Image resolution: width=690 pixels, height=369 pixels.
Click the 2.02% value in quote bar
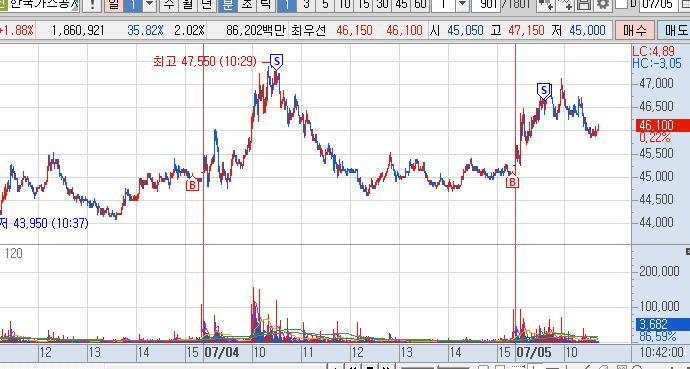[190, 31]
